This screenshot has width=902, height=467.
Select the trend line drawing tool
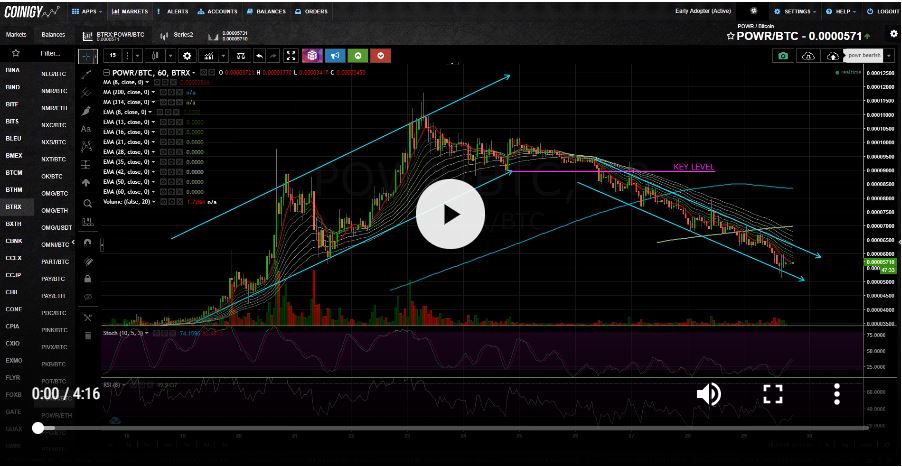(x=87, y=74)
